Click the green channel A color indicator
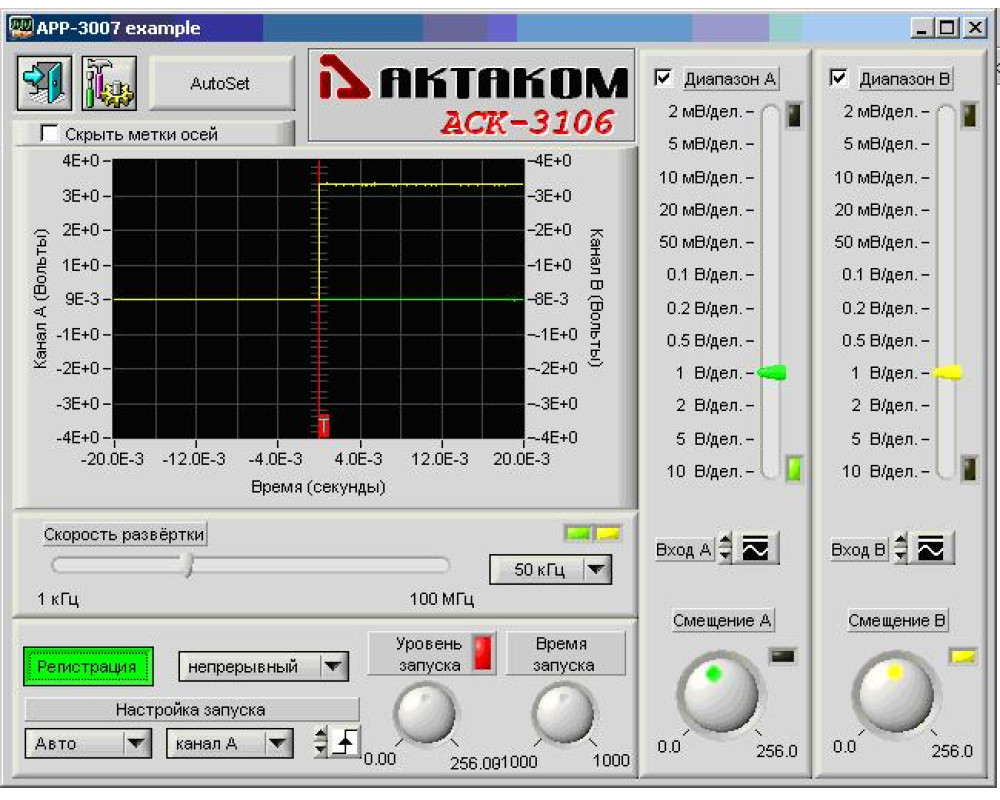 point(578,533)
